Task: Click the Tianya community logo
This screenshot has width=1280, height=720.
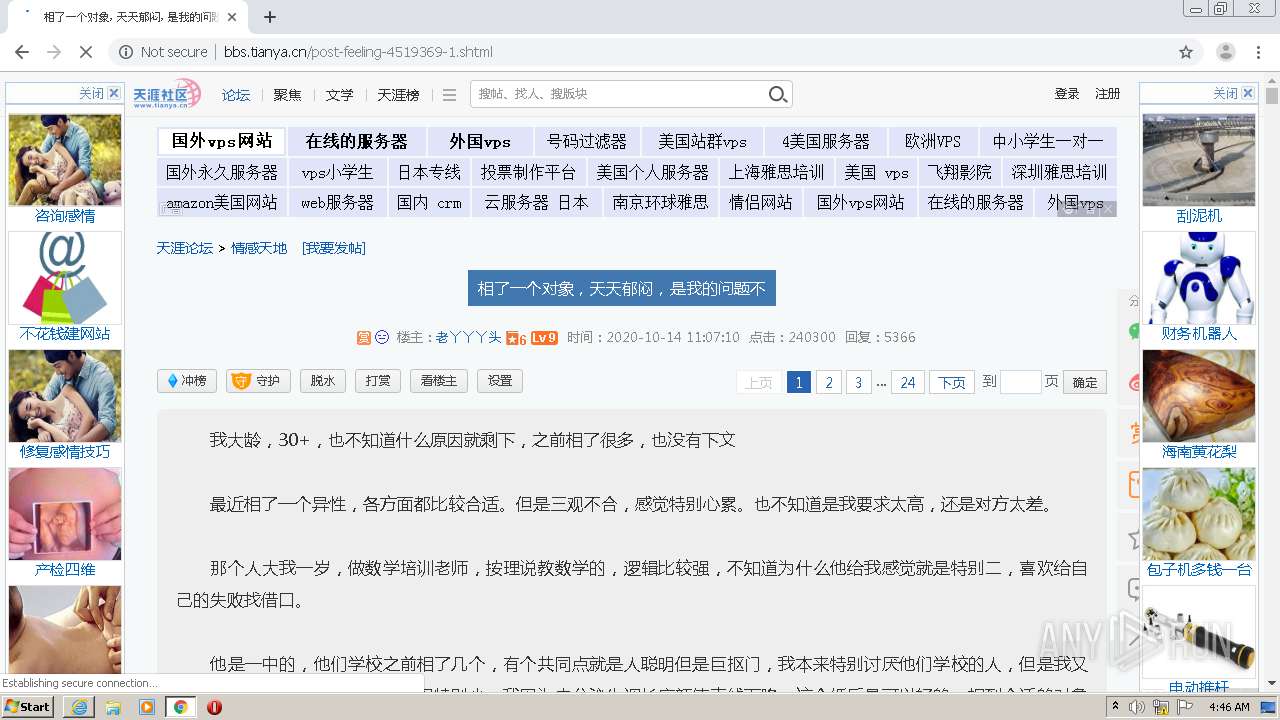Action: 167,94
